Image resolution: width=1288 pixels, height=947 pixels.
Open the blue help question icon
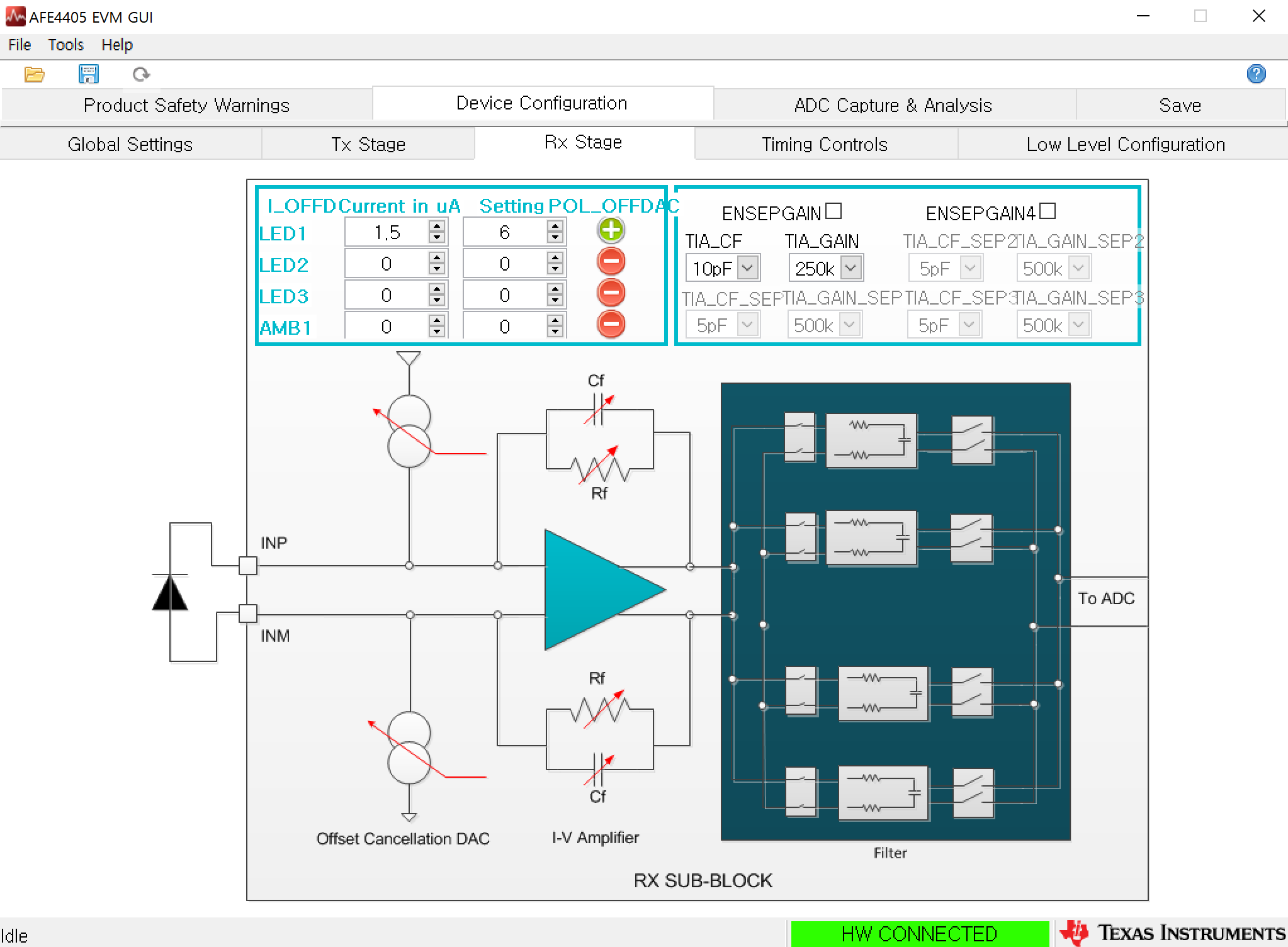[x=1256, y=74]
